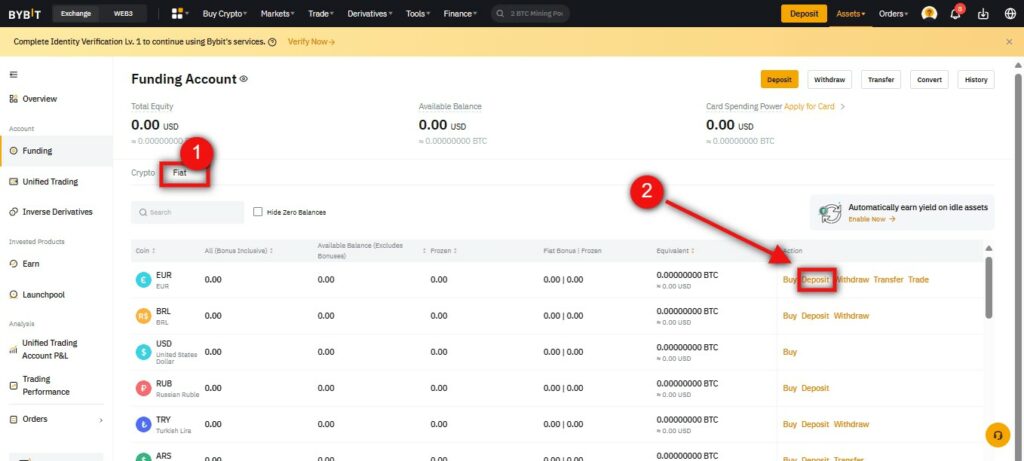Click the help question mark in banner

point(272,41)
